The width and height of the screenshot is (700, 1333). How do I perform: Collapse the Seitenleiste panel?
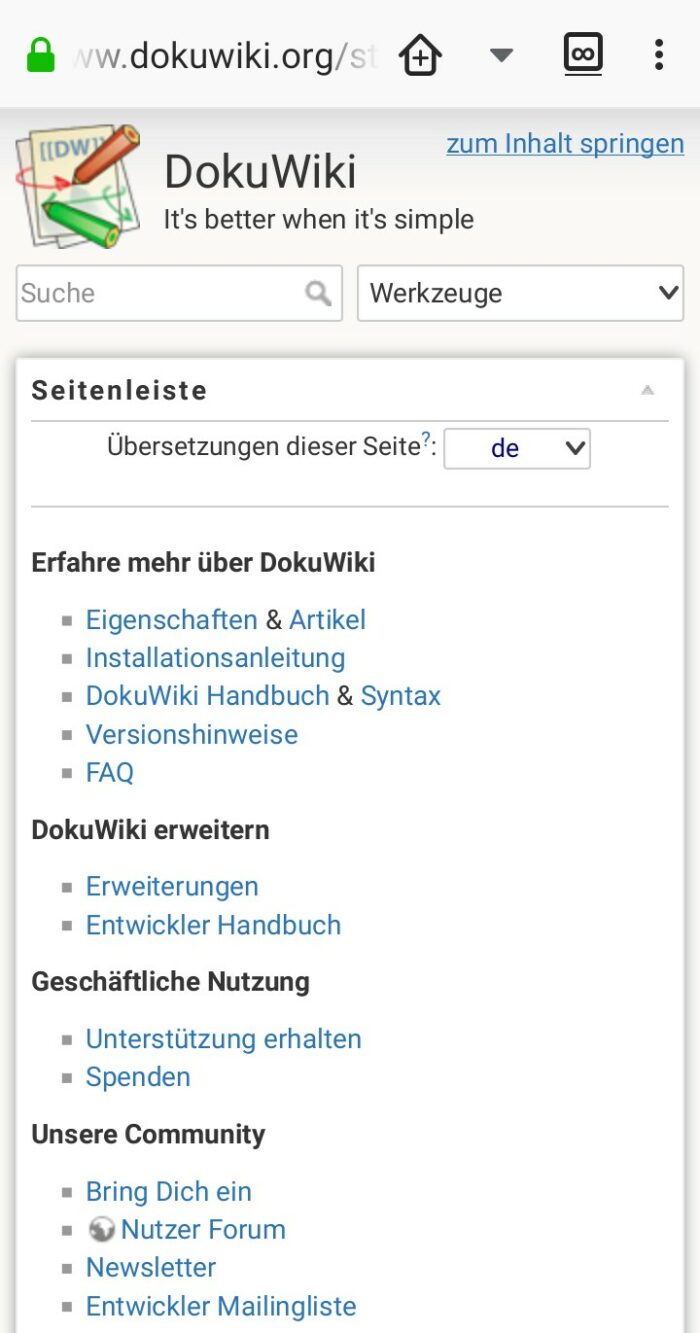point(649,389)
